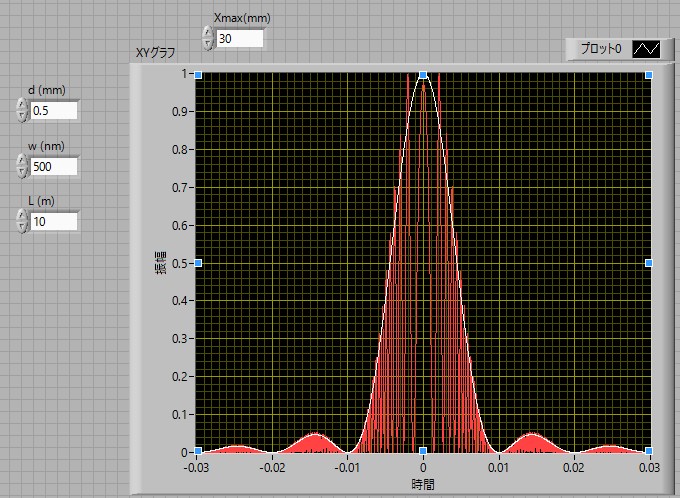Select the プロット0 legend label
680x498 pixels.
[x=601, y=49]
